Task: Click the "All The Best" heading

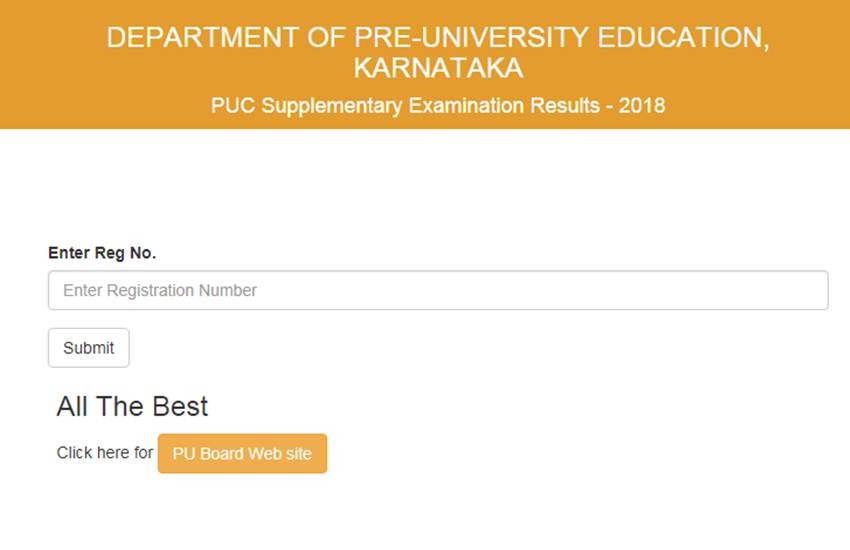Action: click(x=132, y=406)
